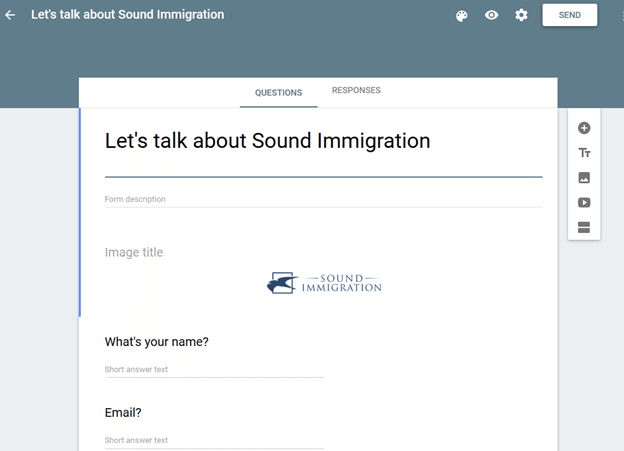Open the color palette theme options
The image size is (624, 451).
click(462, 16)
